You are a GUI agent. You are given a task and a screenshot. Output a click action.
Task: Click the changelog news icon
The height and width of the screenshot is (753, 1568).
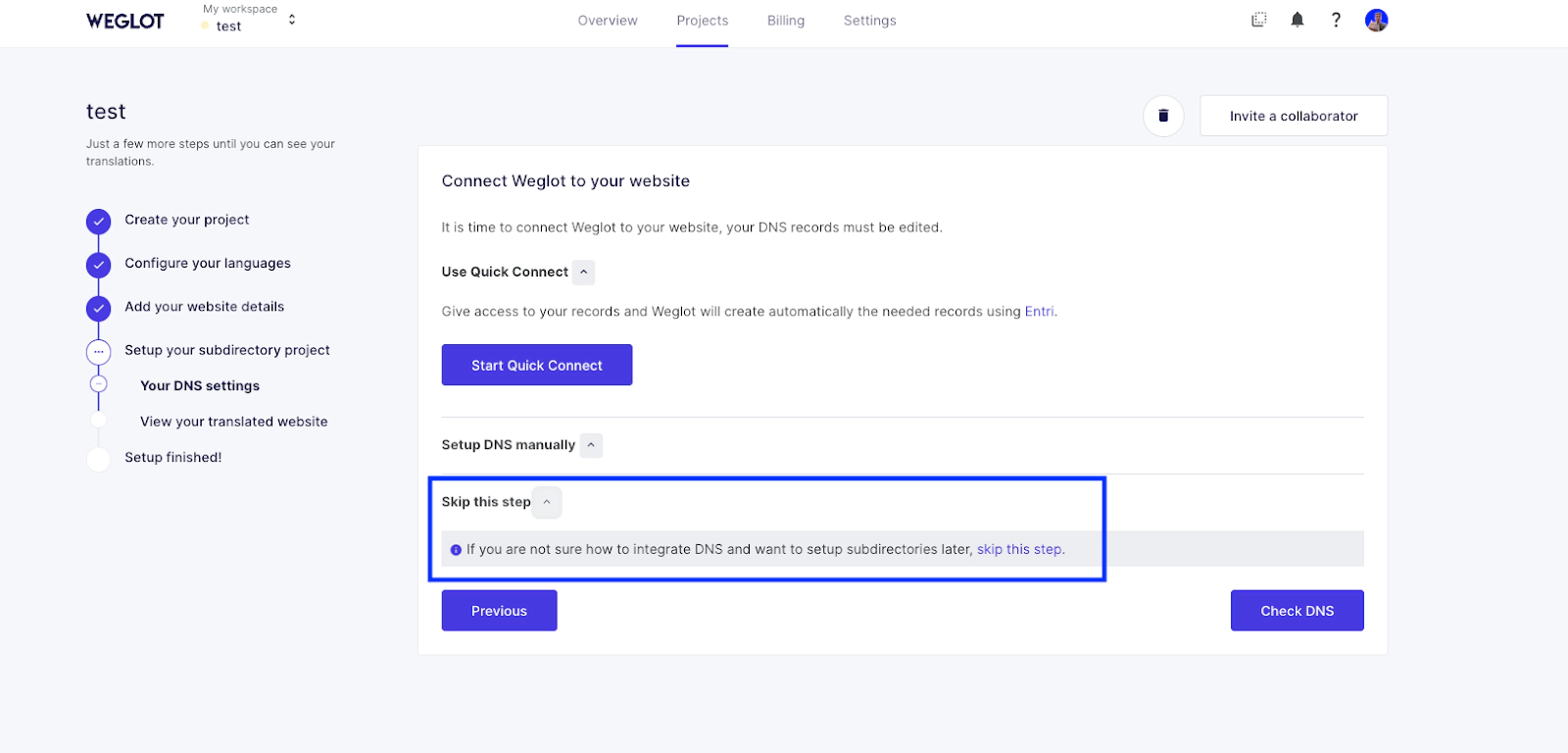(1259, 20)
